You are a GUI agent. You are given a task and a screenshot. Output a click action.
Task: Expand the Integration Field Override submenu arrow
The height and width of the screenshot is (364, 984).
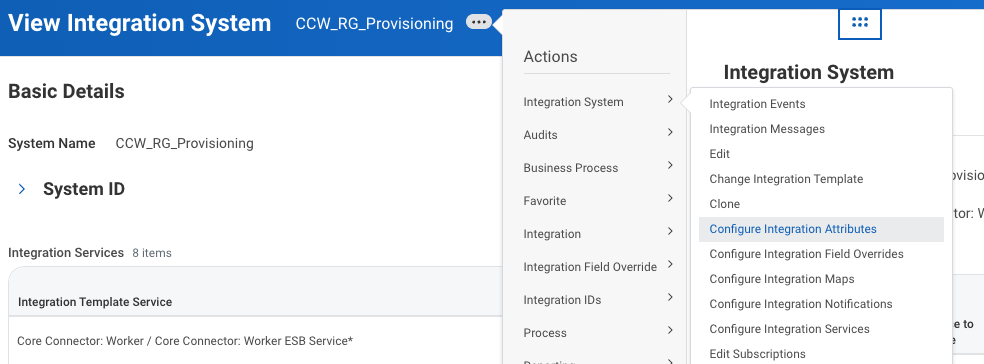pyautogui.click(x=670, y=264)
